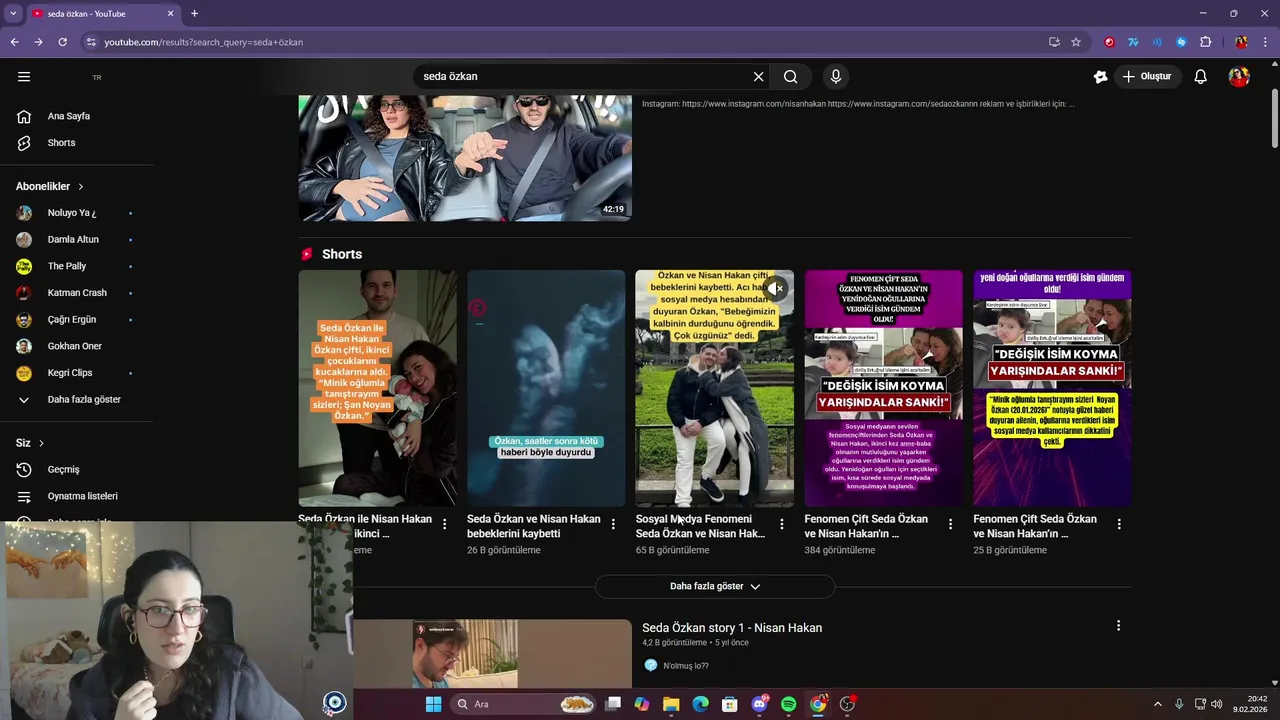Bookmark this page with star icon
Viewport: 1280px width, 720px height.
pyautogui.click(x=1076, y=42)
